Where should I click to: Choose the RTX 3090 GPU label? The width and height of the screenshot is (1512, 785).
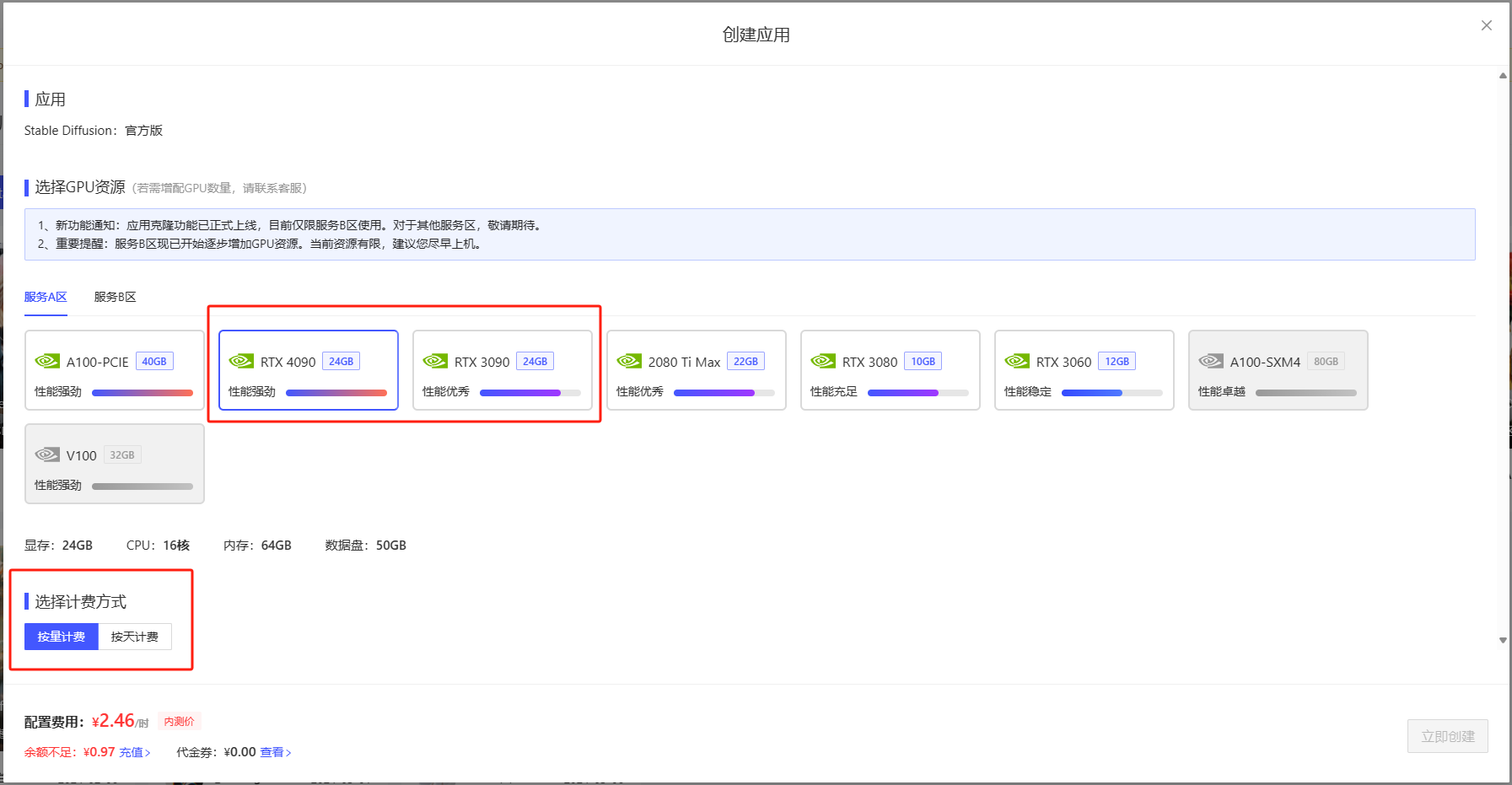(x=482, y=362)
